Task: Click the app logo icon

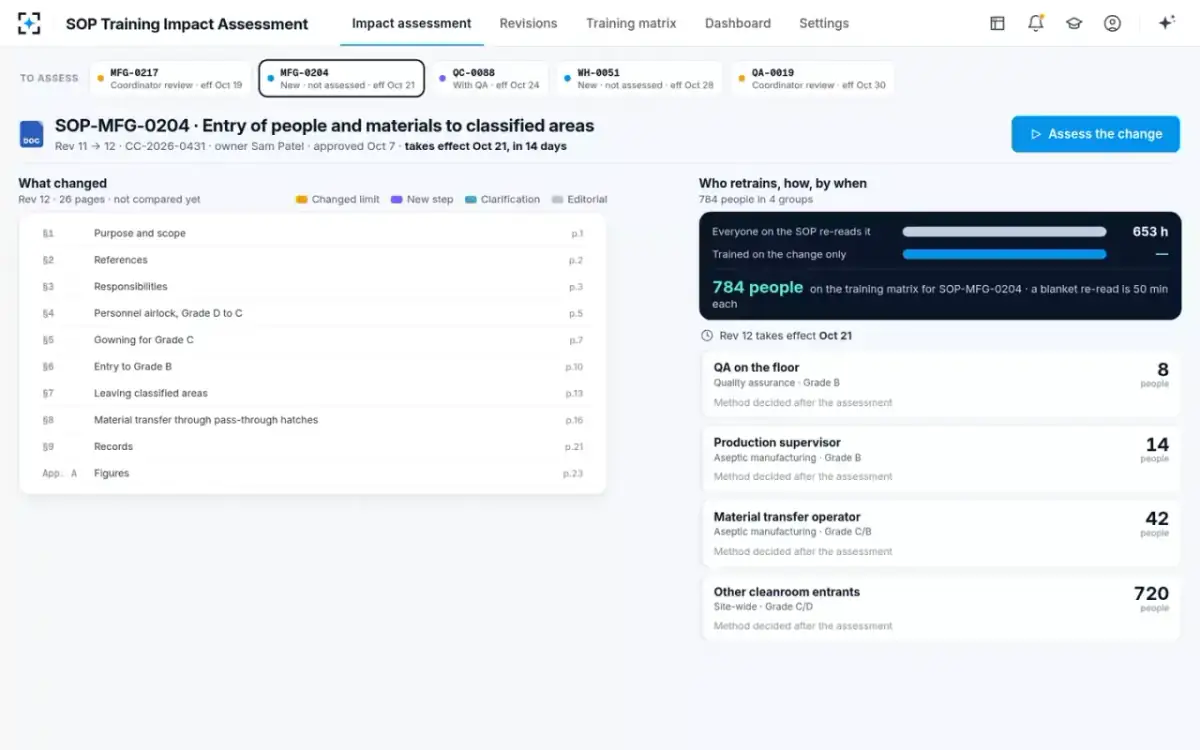Action: tap(30, 23)
